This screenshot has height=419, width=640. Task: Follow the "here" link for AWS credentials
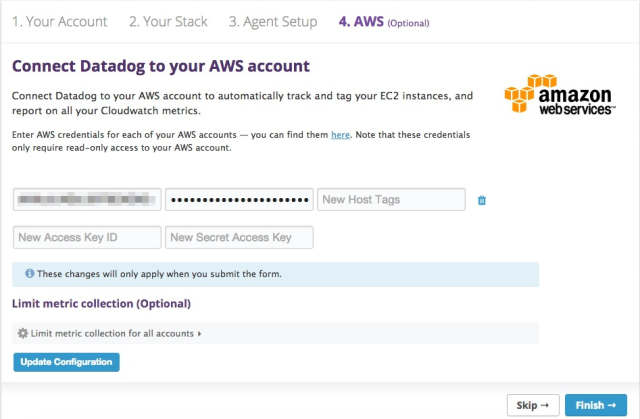340,134
